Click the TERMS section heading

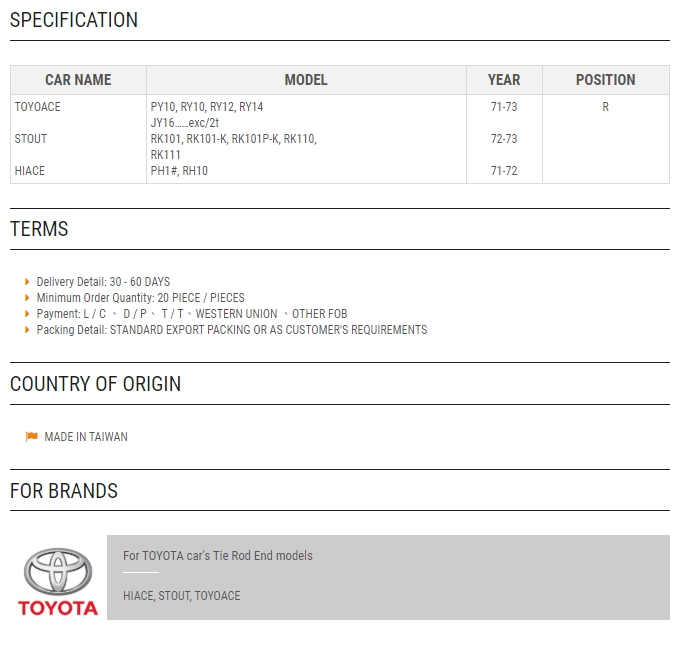[39, 229]
